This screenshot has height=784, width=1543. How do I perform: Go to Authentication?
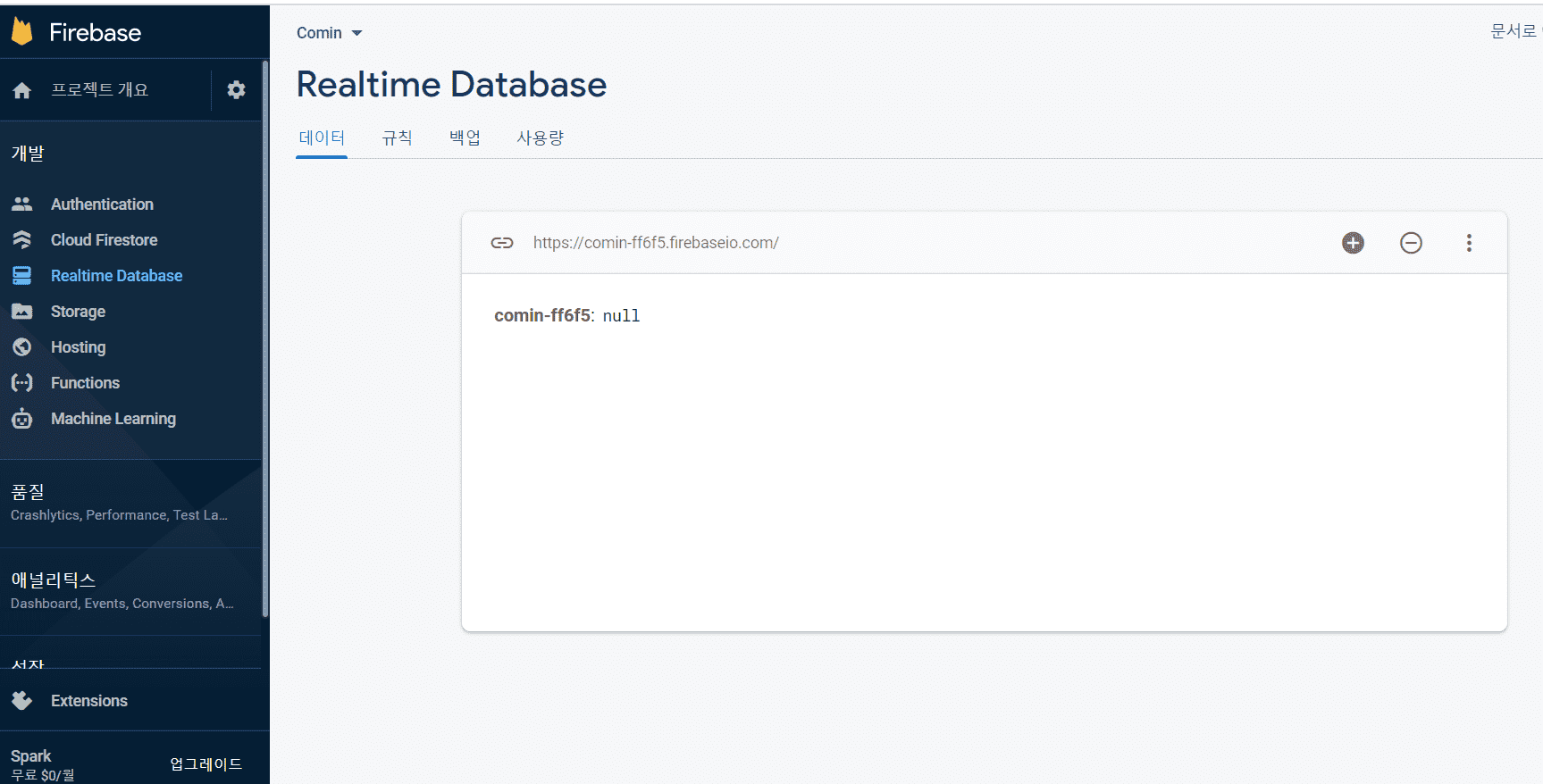[102, 204]
